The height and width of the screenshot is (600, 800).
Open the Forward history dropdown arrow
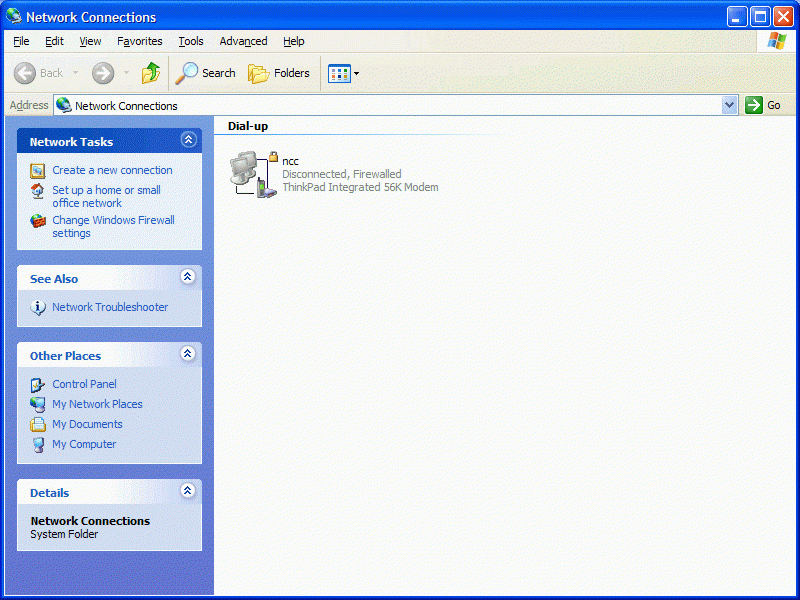pos(126,73)
